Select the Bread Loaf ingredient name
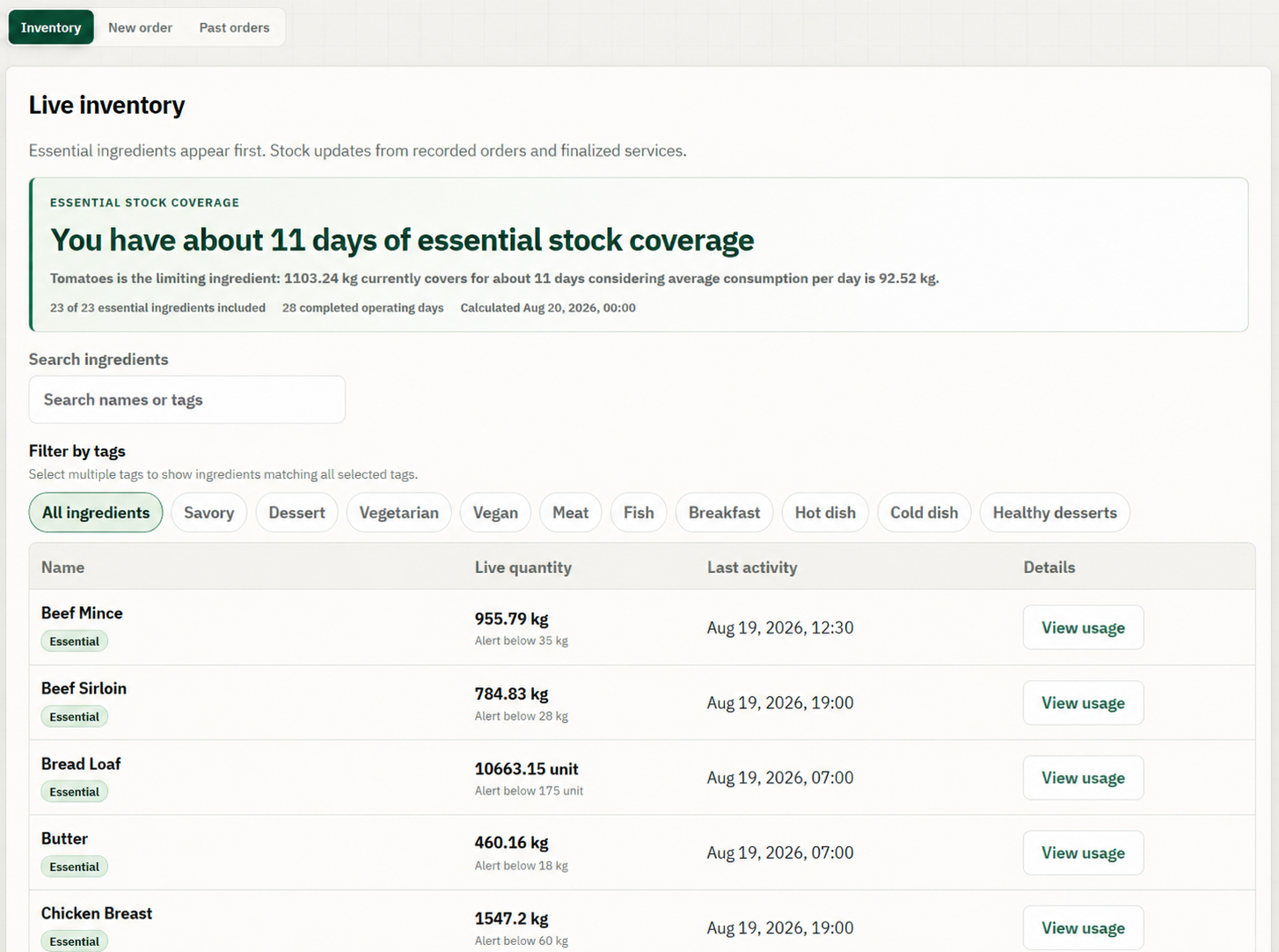The image size is (1279, 952). pyautogui.click(x=81, y=764)
